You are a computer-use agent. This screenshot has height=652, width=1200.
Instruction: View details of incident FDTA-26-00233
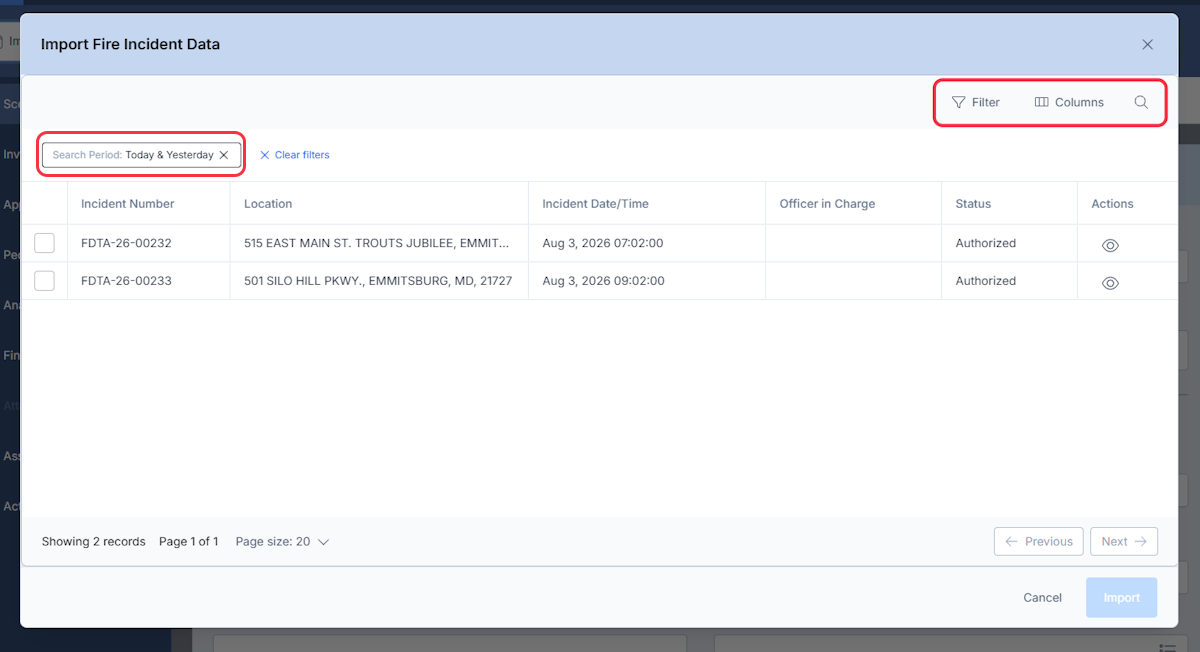[1110, 283]
